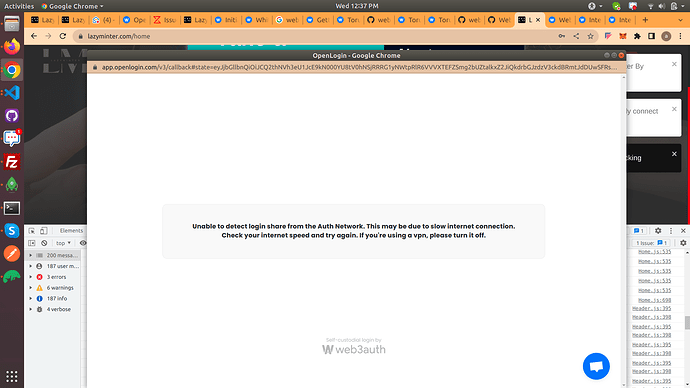
Task: Open the Chrome three-dot menu
Action: click(680, 36)
